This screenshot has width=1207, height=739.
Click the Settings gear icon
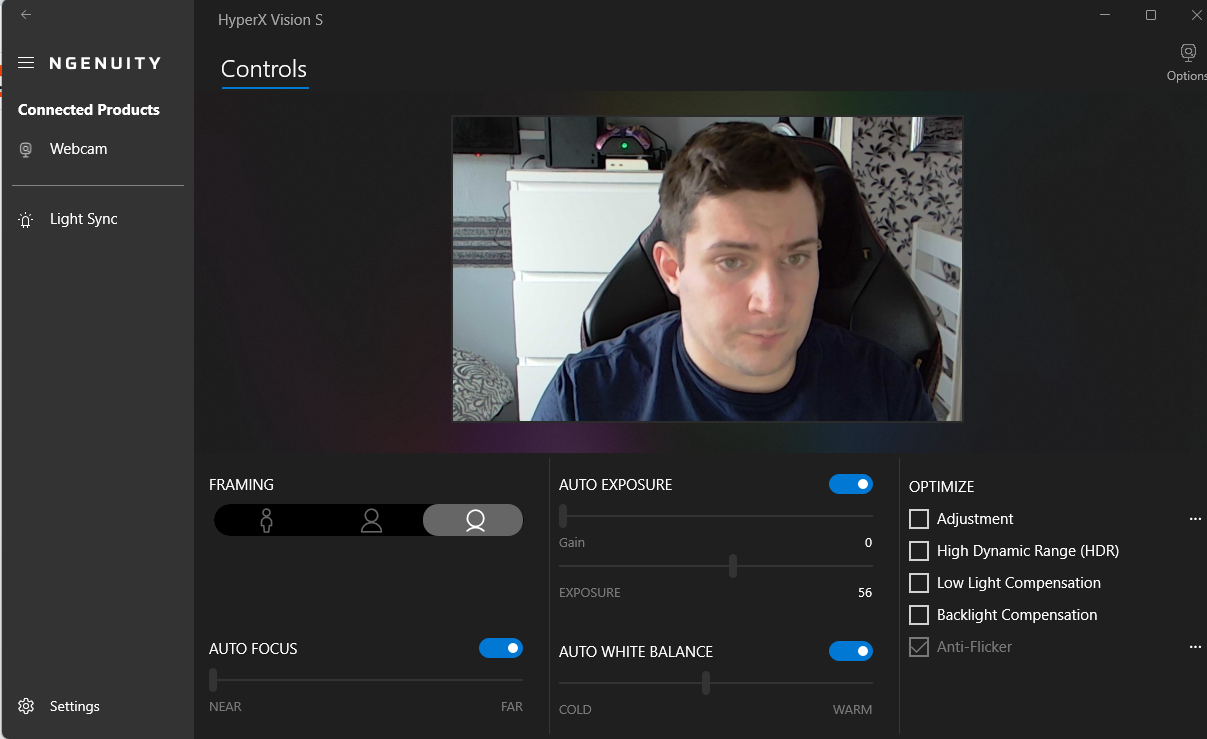26,706
